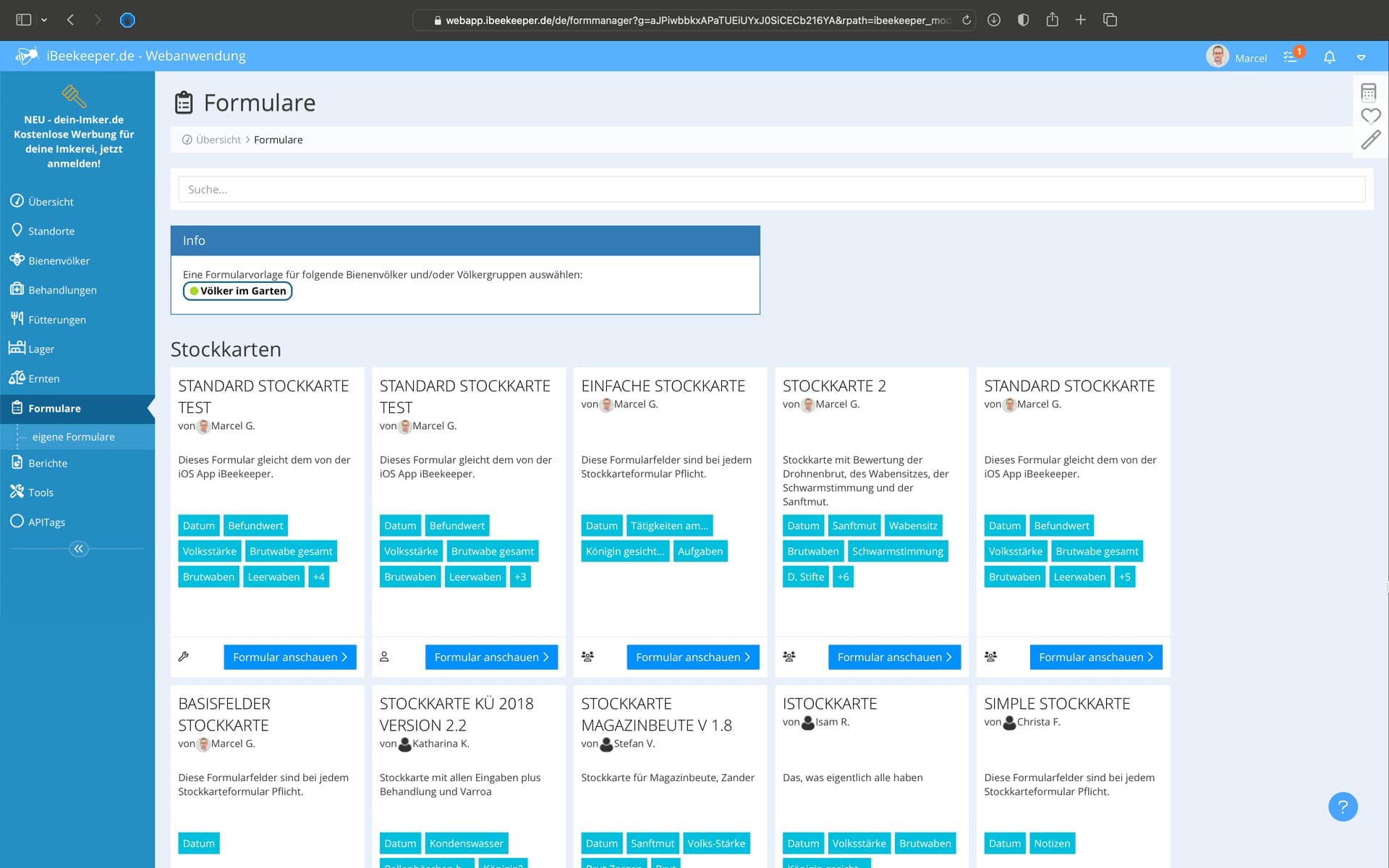
Task: View form for Standard Stockkarte by Marcel
Action: point(1095,657)
